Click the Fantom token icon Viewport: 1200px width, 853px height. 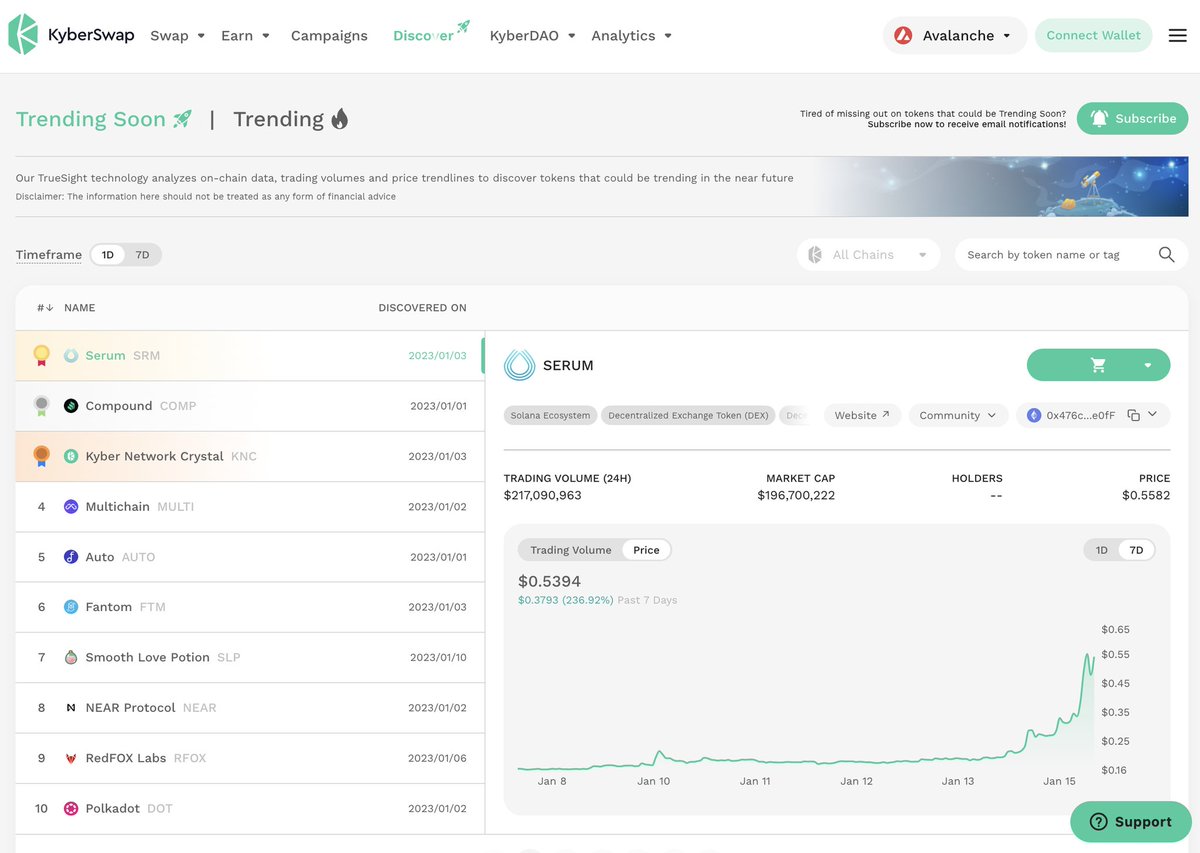click(71, 607)
